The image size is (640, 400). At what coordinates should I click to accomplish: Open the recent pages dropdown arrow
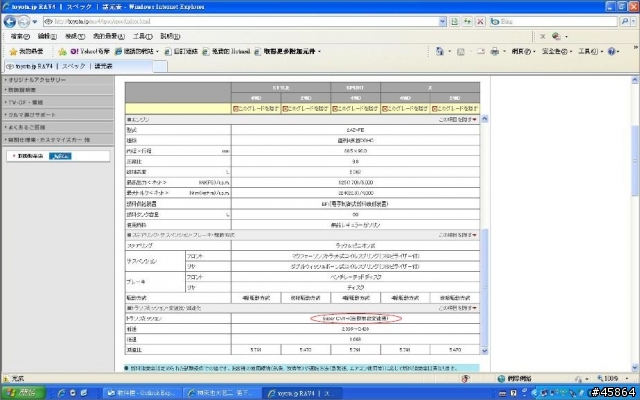tap(35, 22)
